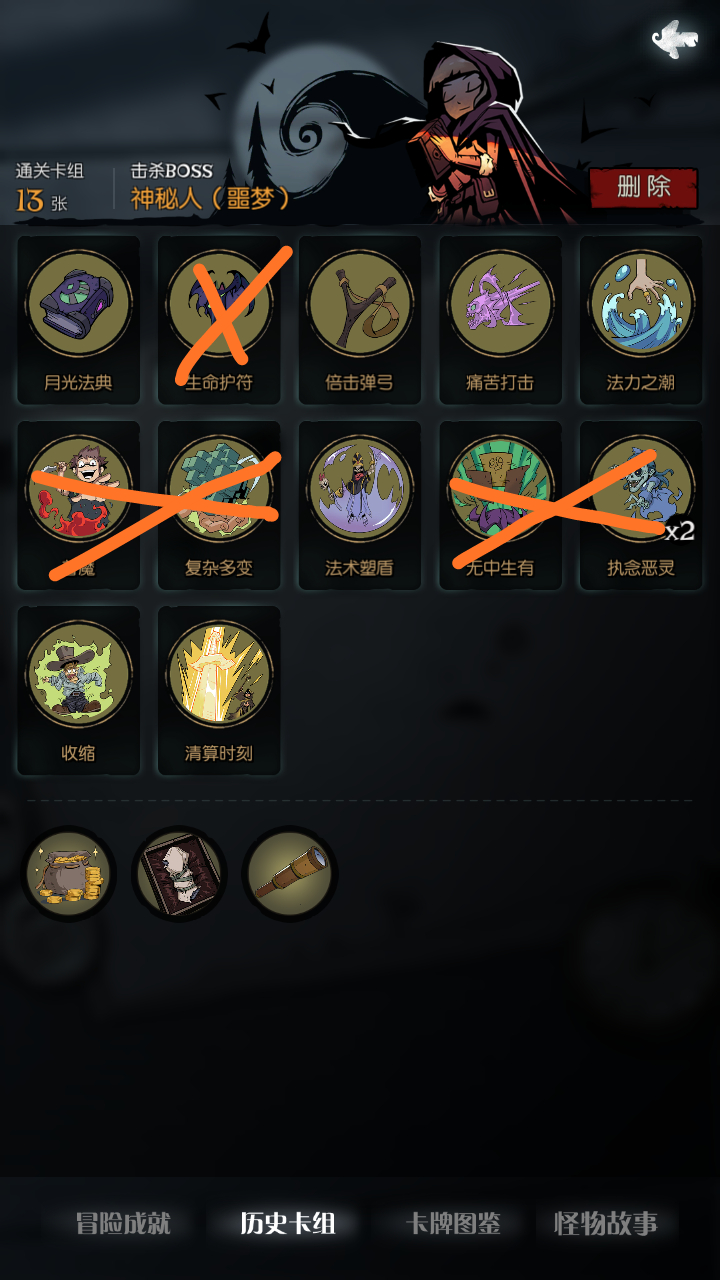Tap the 执念恶灵 x2 card
This screenshot has height=1280, width=720.
point(641,505)
